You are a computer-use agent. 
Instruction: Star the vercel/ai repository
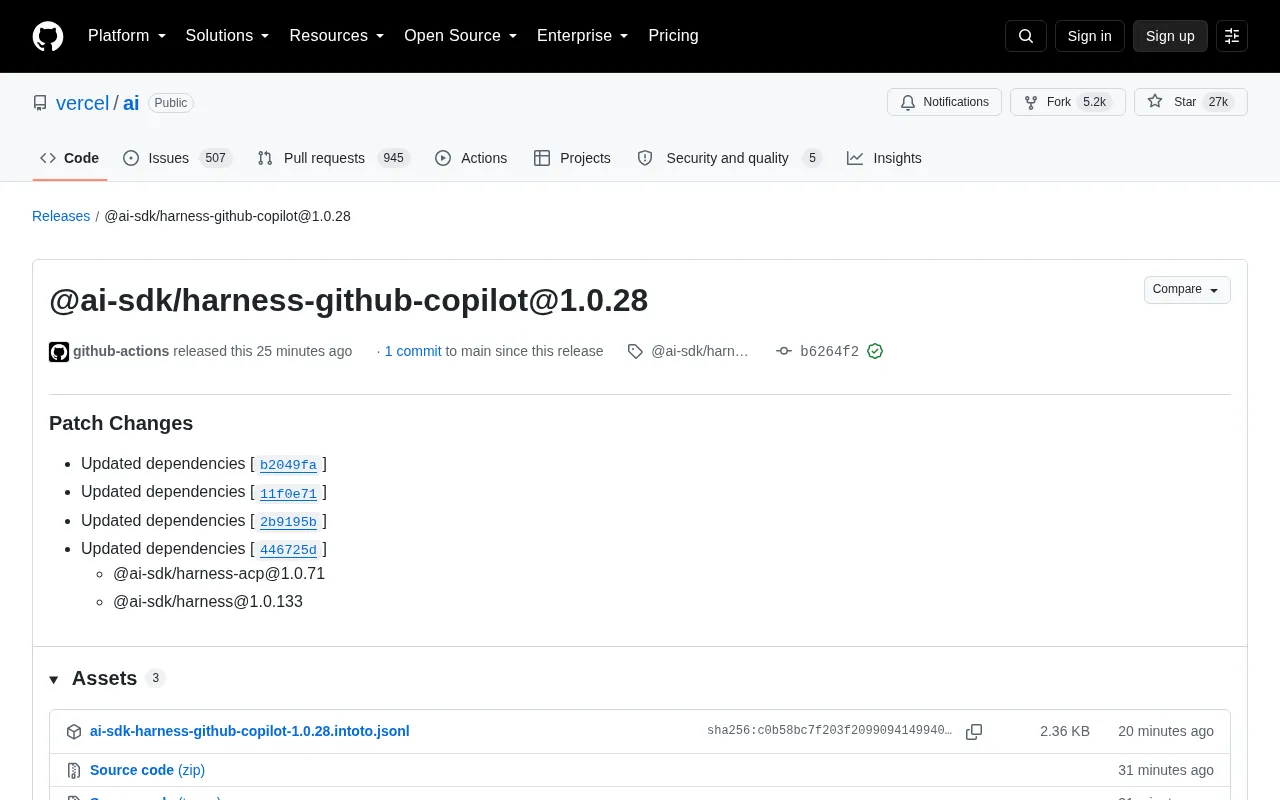[1190, 102]
